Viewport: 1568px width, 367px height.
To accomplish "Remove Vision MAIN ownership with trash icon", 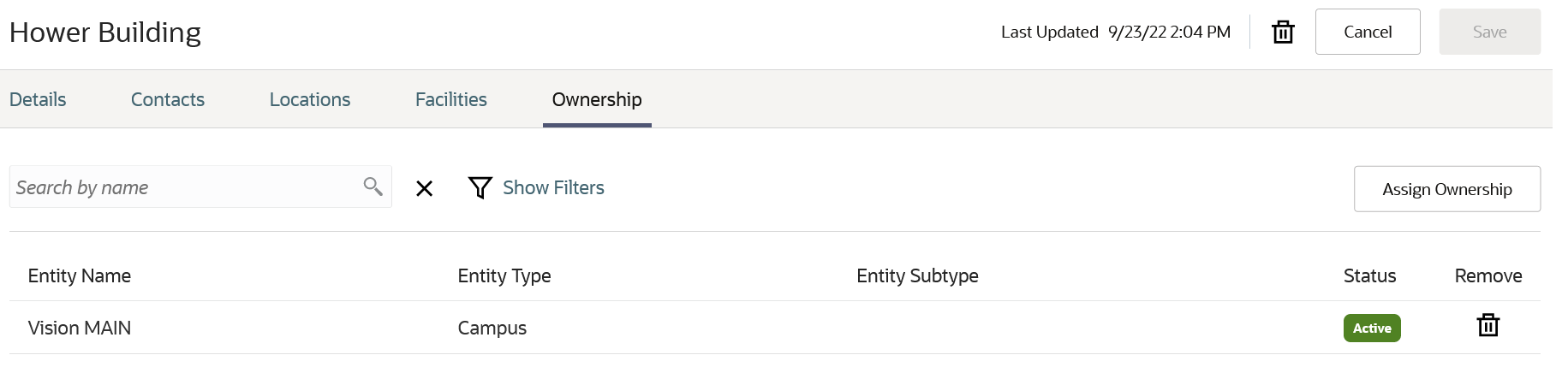I will coord(1488,326).
